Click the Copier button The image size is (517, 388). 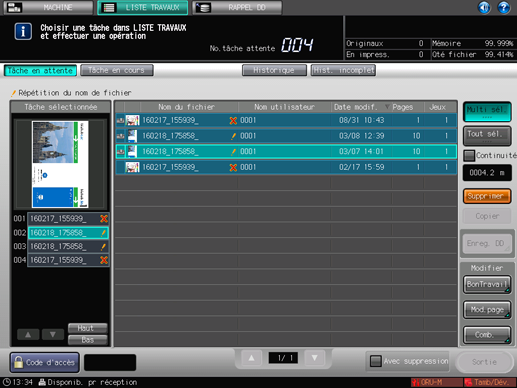[x=487, y=216]
